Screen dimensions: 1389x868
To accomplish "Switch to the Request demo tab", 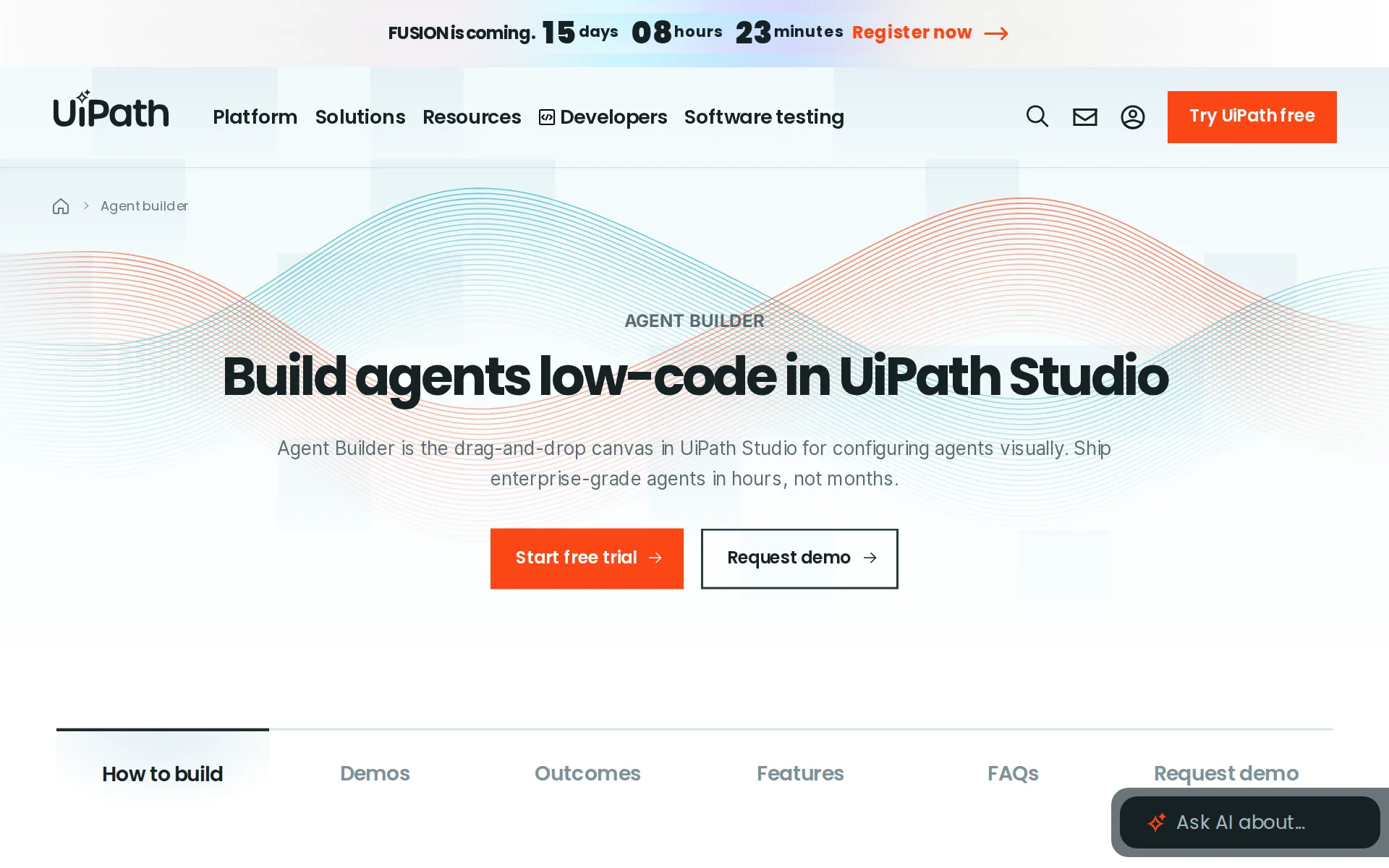I will tap(1226, 773).
